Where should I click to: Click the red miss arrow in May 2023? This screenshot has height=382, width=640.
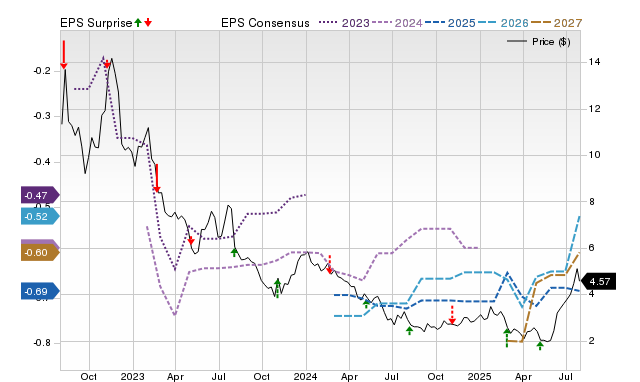click(x=191, y=240)
